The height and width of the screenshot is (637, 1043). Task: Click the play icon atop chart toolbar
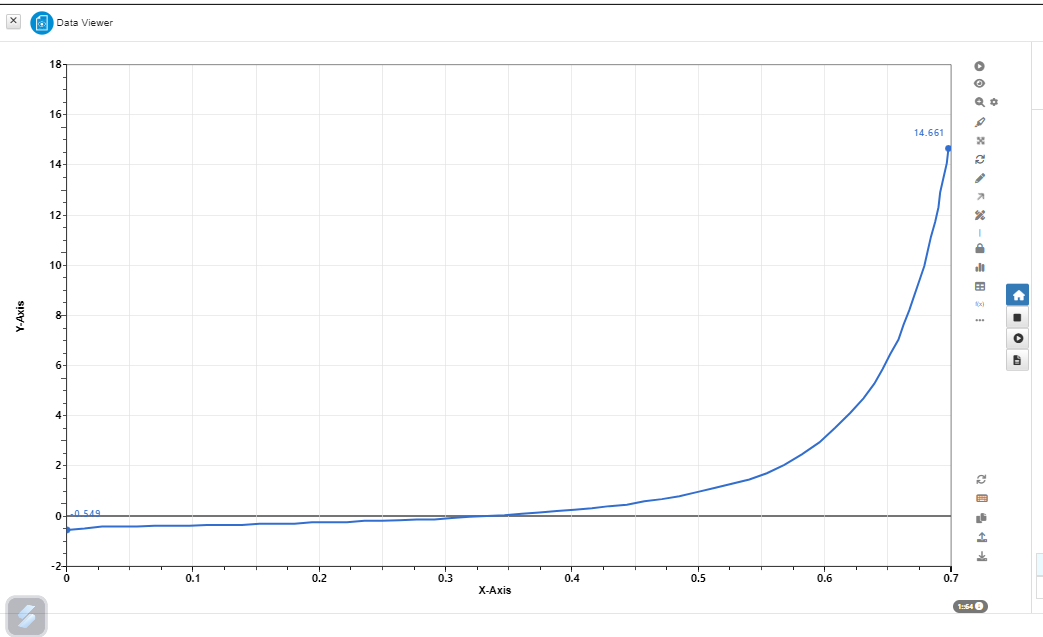pyautogui.click(x=980, y=66)
